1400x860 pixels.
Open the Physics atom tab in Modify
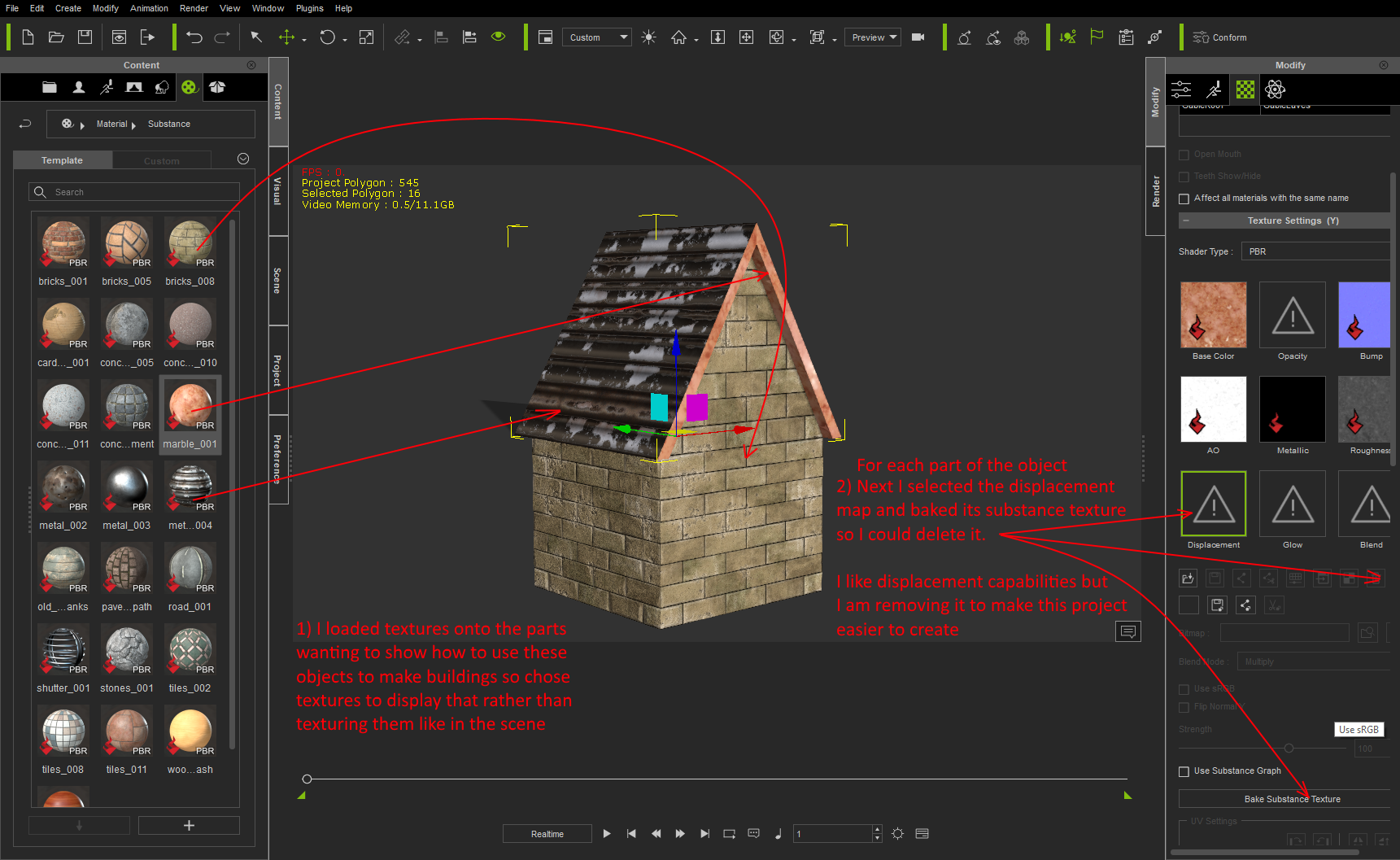coord(1276,89)
